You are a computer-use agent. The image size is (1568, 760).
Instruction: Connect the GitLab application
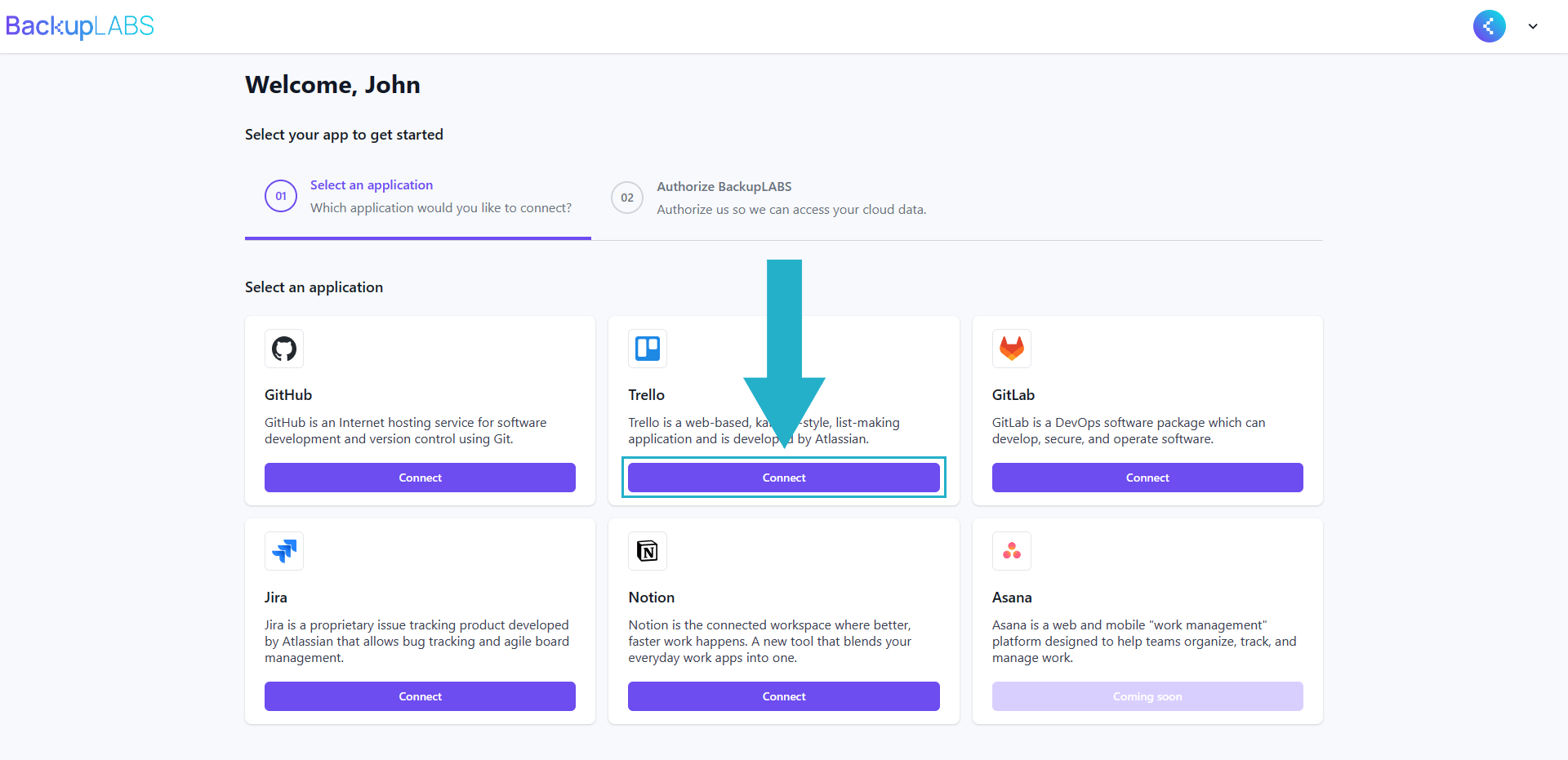coord(1147,478)
